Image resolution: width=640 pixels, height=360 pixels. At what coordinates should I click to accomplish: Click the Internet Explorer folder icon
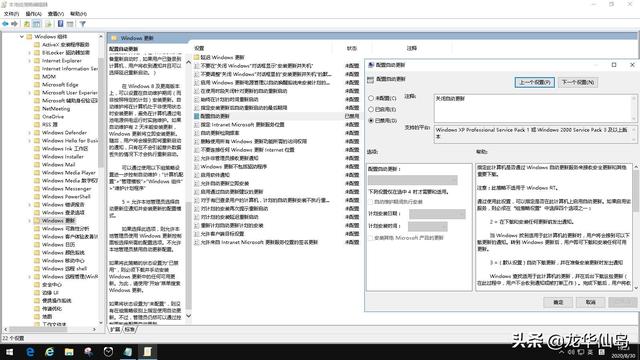[x=37, y=61]
